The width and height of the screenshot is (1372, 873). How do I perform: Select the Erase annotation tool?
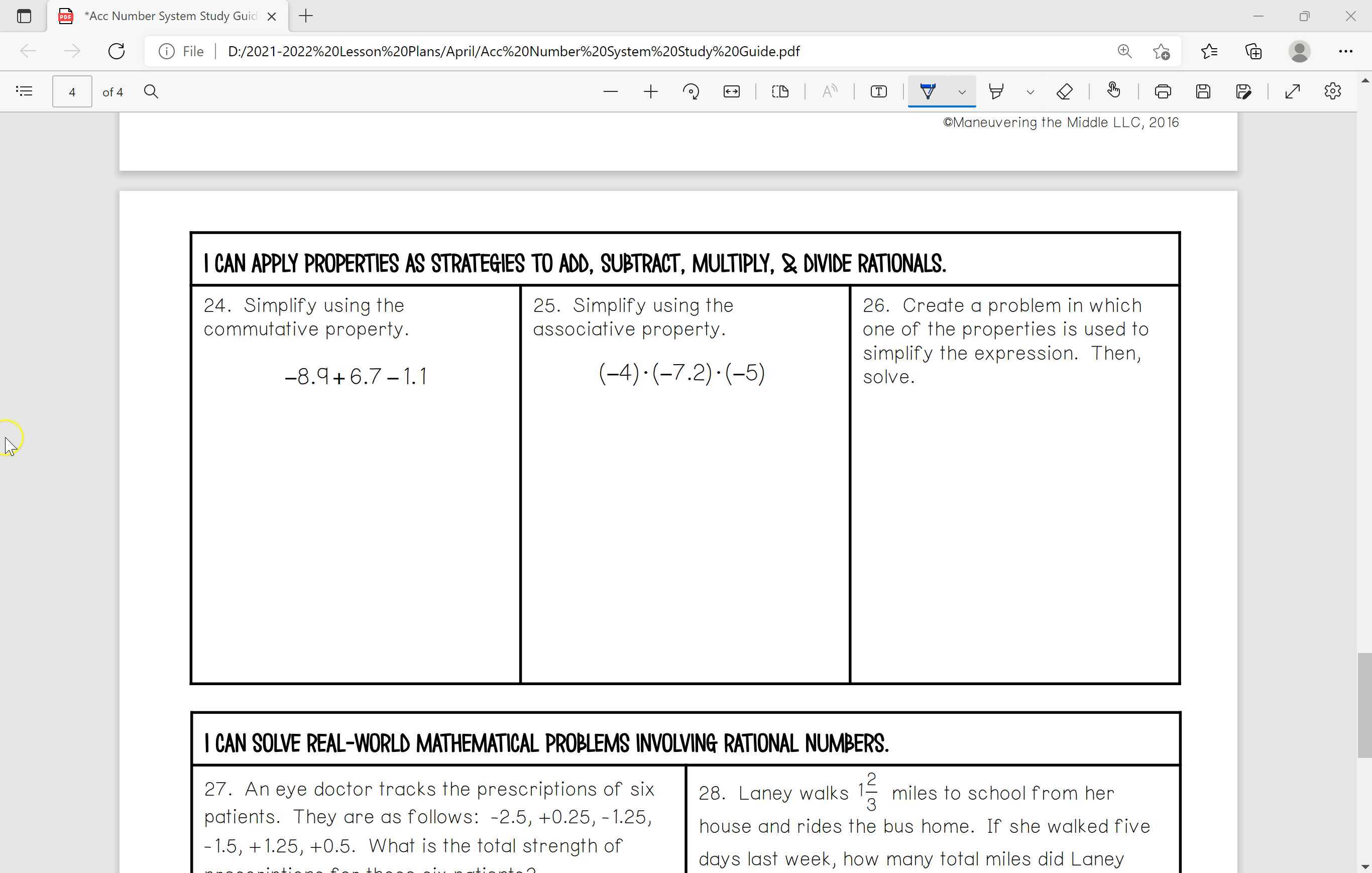[1064, 91]
